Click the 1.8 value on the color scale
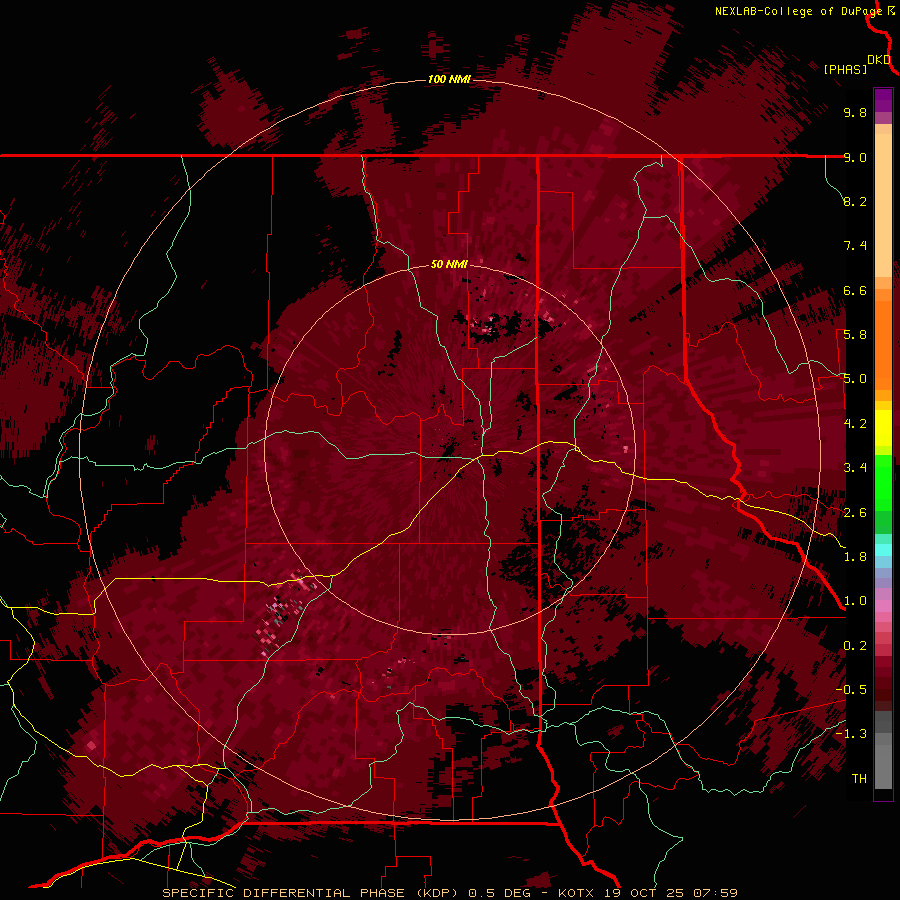Screen dimensions: 900x900 click(855, 557)
